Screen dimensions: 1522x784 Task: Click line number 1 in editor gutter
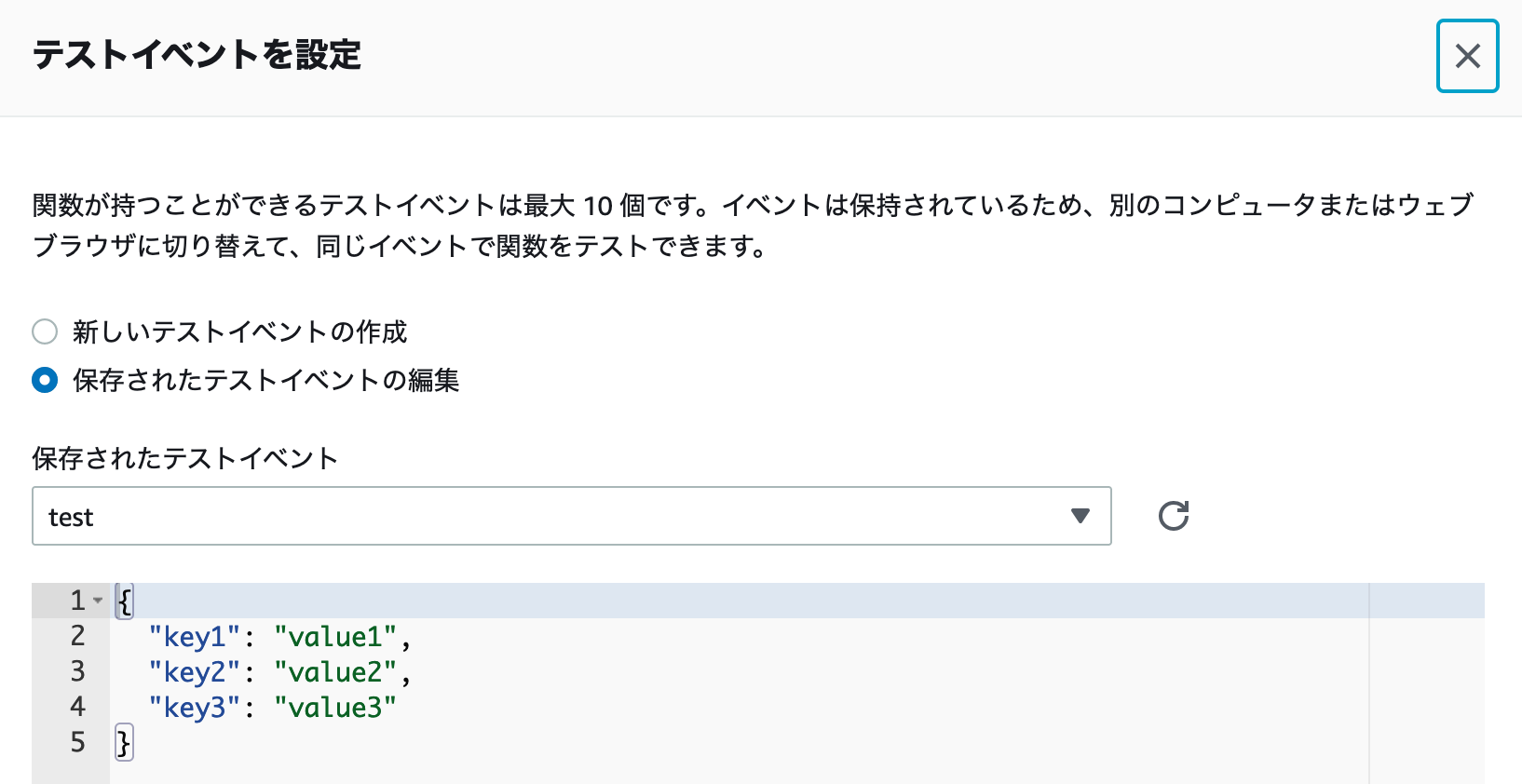[77, 601]
